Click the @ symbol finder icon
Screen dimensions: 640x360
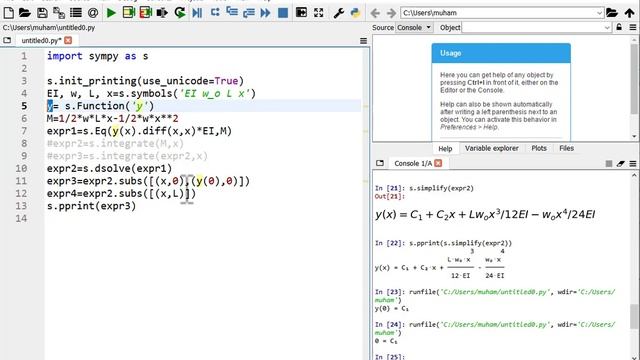93,13
